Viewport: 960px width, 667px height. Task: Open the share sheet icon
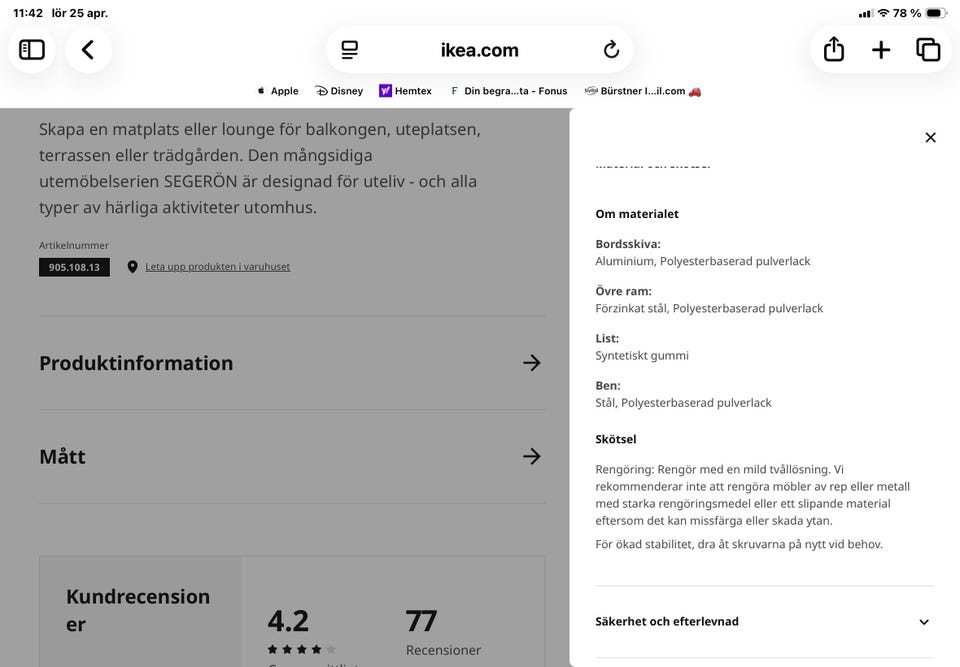pyautogui.click(x=834, y=50)
